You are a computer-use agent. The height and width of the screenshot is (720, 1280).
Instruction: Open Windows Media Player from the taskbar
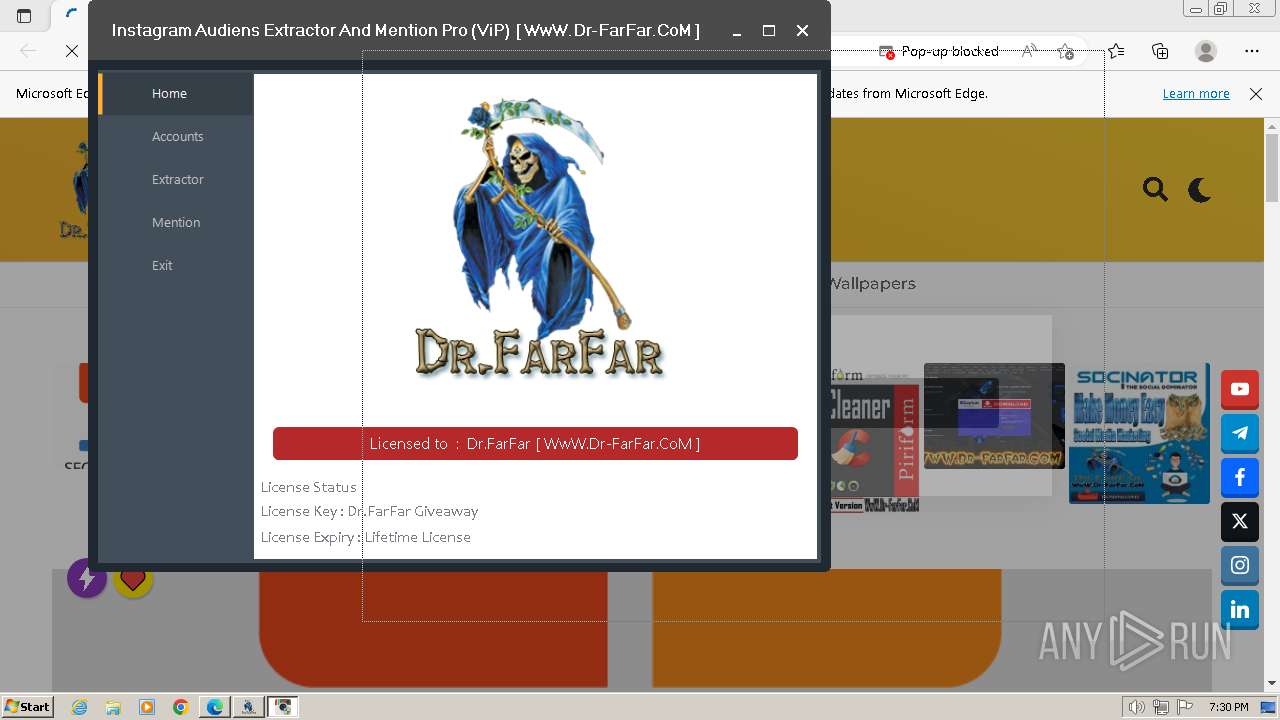coord(147,707)
